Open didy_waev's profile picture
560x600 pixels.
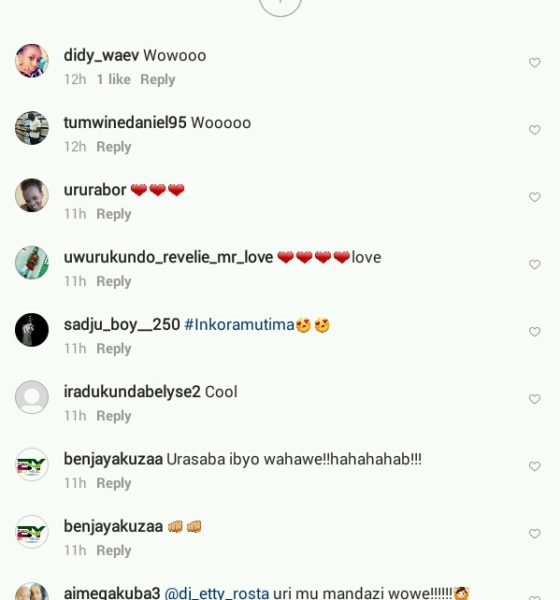tap(32, 60)
